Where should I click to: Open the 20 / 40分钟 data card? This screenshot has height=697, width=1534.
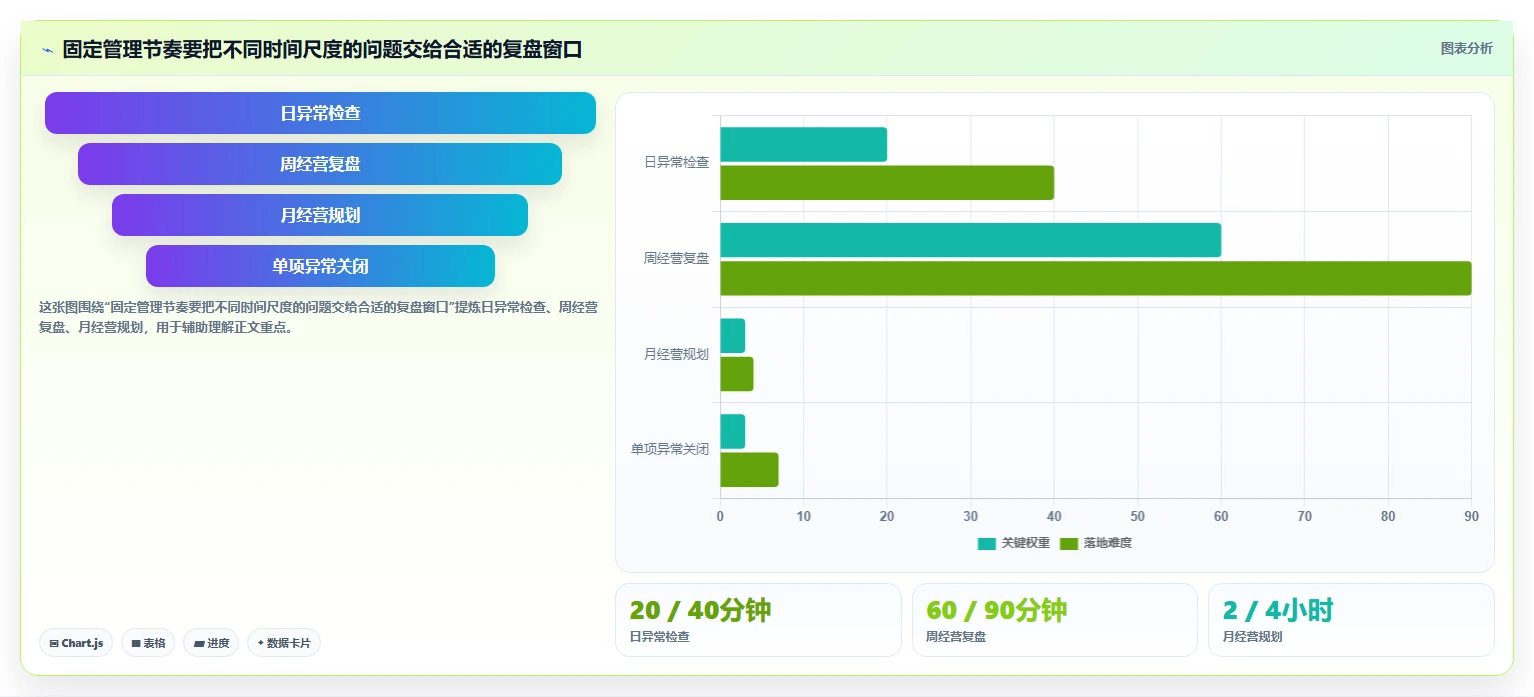coord(758,620)
